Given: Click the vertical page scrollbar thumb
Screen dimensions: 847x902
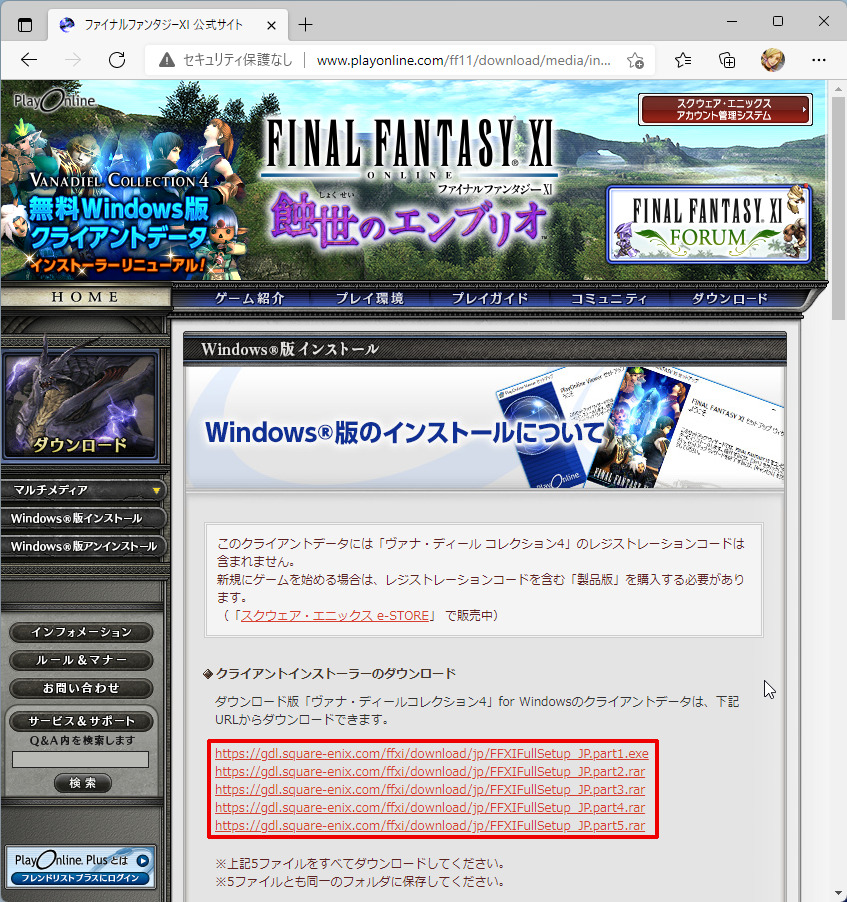Looking at the screenshot, I should point(838,207).
